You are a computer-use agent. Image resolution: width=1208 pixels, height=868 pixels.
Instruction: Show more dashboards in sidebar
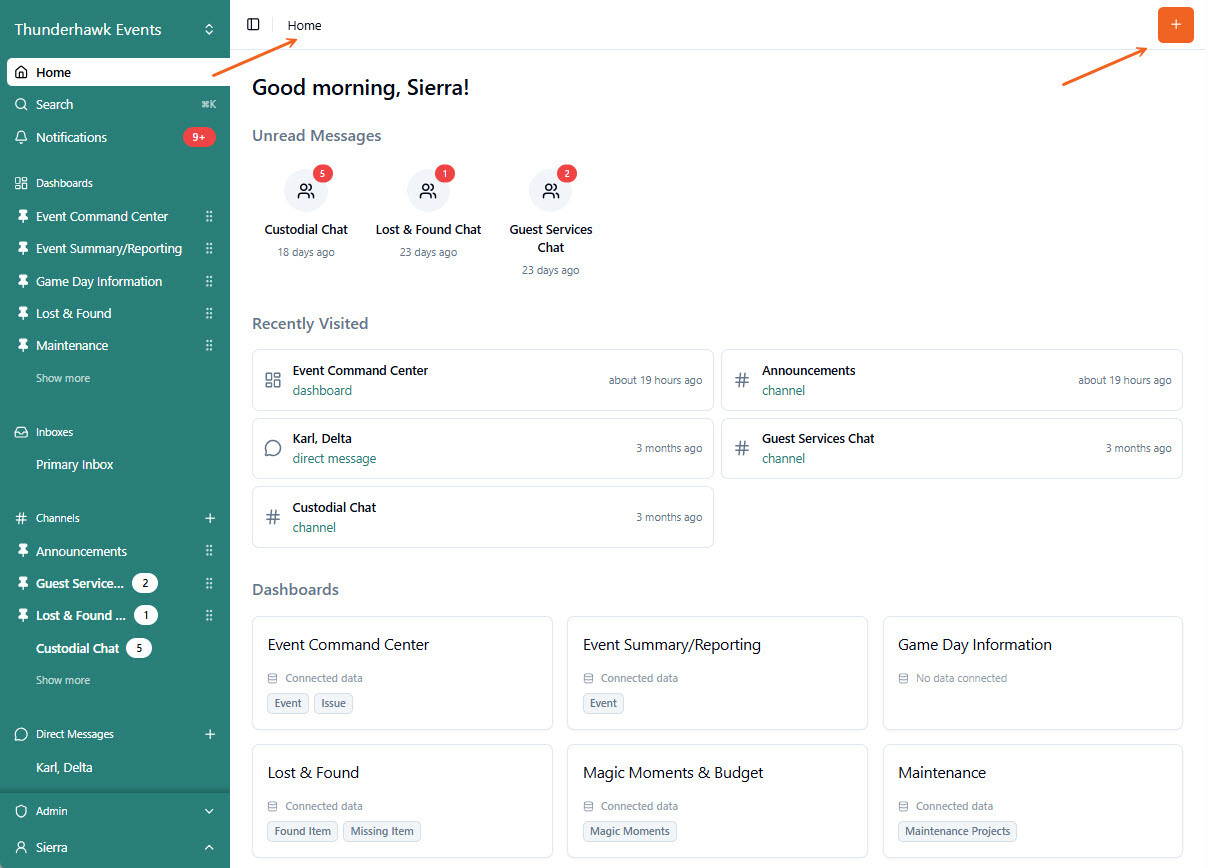[63, 378]
